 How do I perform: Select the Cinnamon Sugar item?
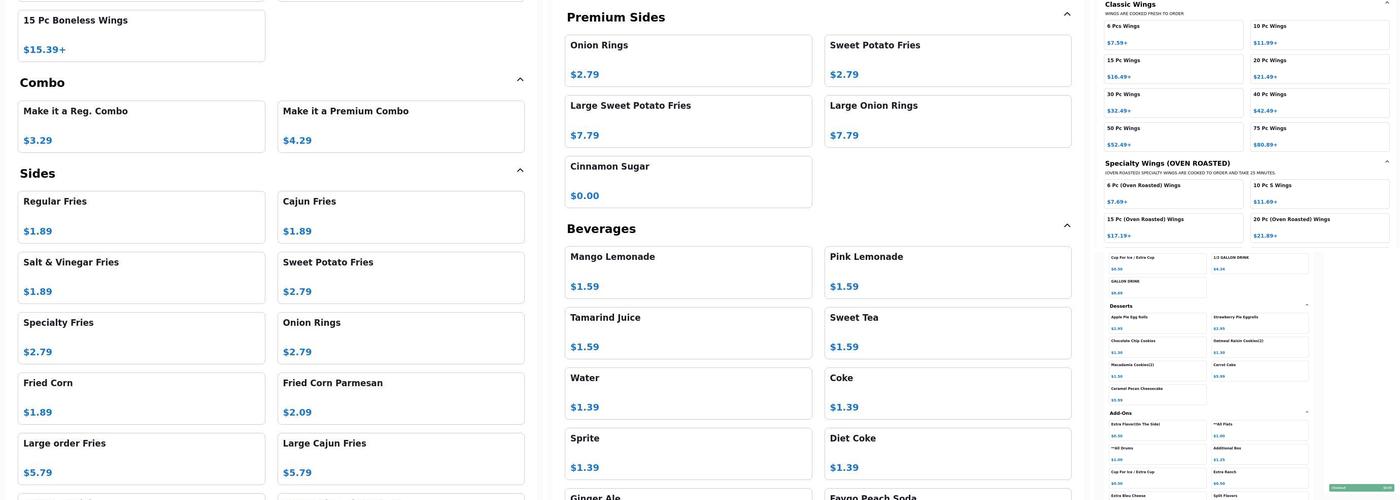(x=688, y=182)
